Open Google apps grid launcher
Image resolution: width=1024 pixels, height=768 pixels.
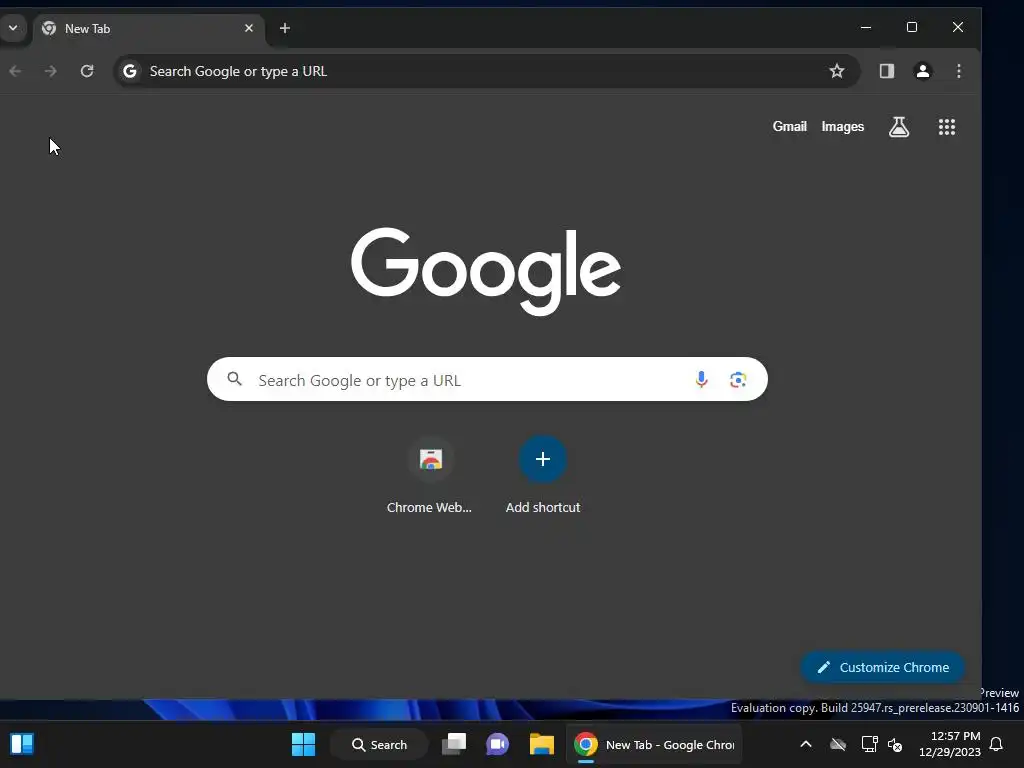(947, 127)
